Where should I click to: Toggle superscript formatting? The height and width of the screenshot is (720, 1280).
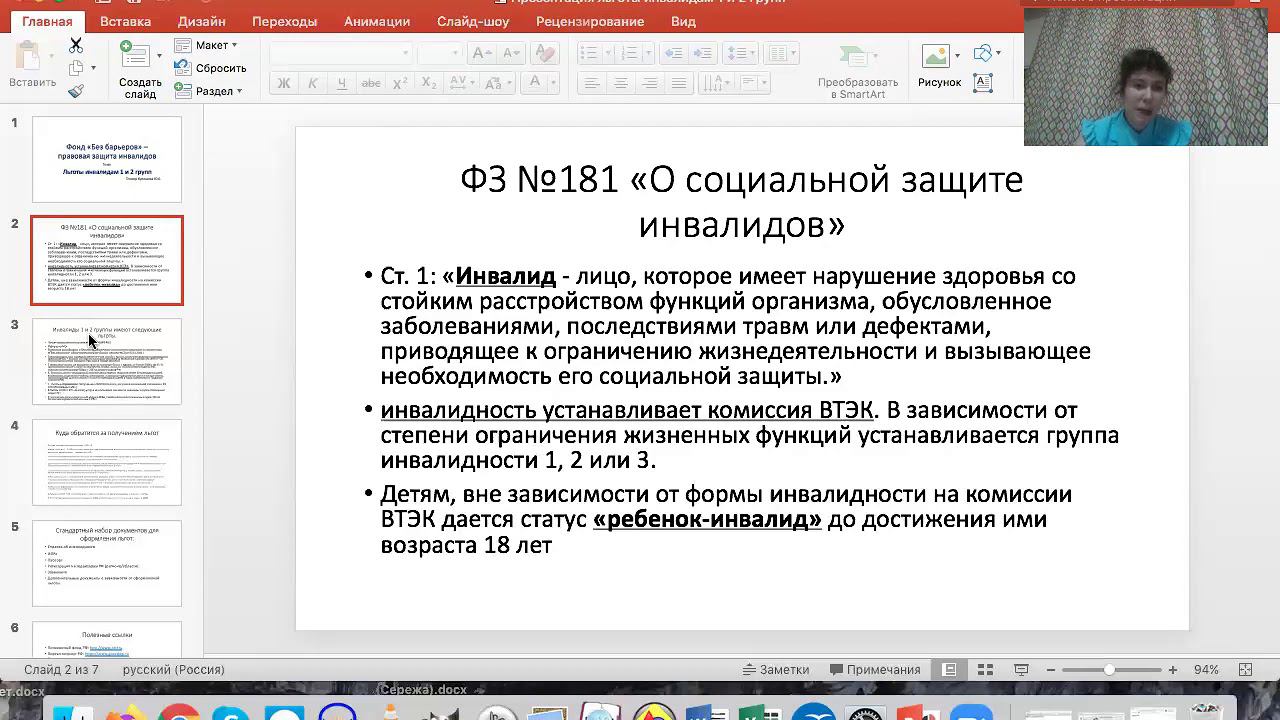click(400, 83)
